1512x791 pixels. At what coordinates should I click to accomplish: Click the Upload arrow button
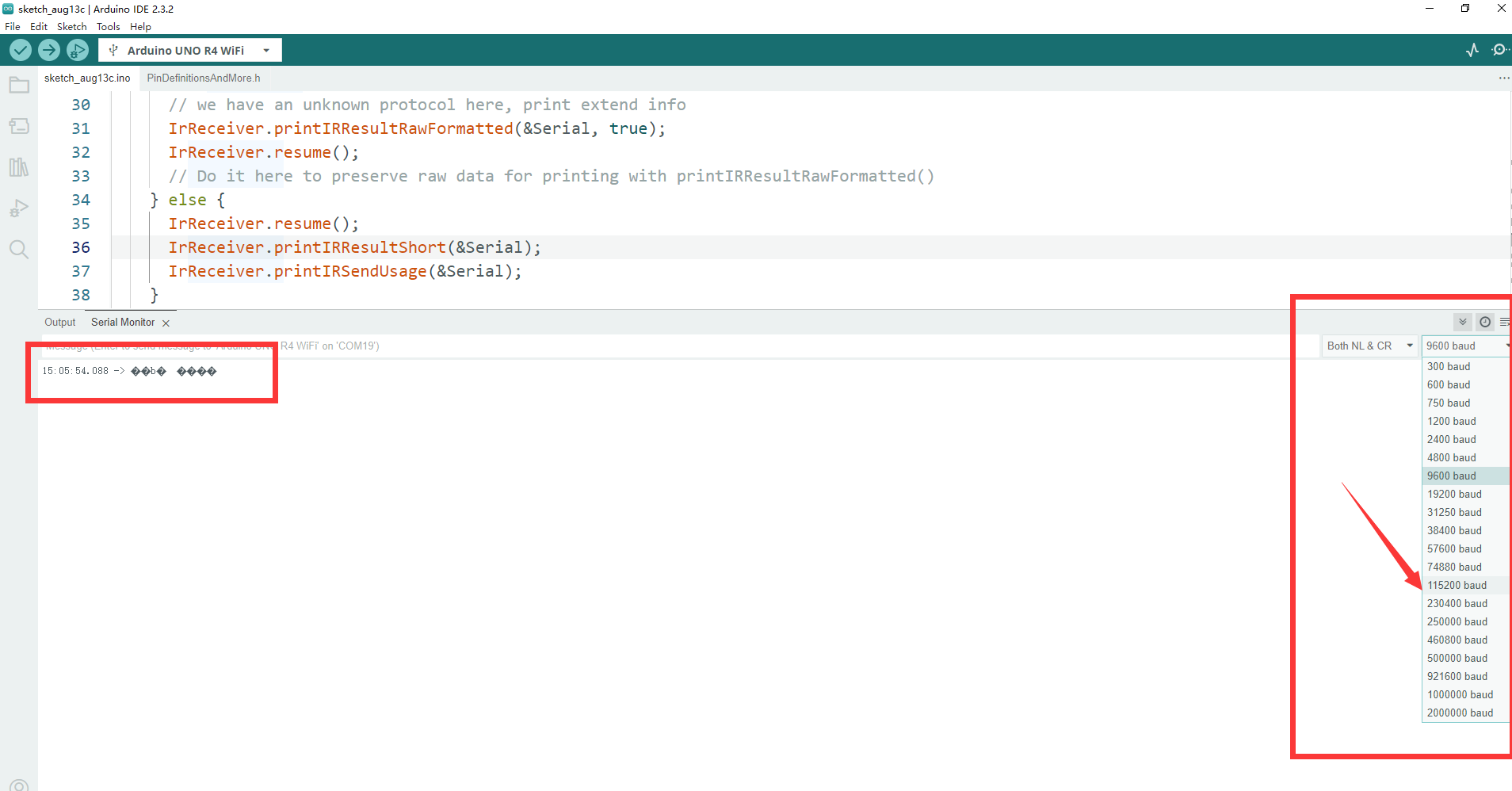click(x=49, y=50)
